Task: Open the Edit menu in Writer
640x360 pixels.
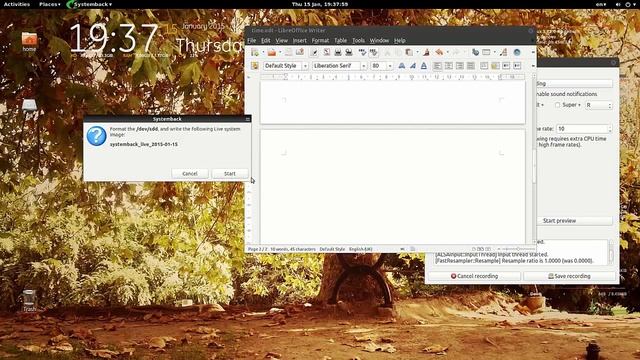Action: pyautogui.click(x=266, y=40)
